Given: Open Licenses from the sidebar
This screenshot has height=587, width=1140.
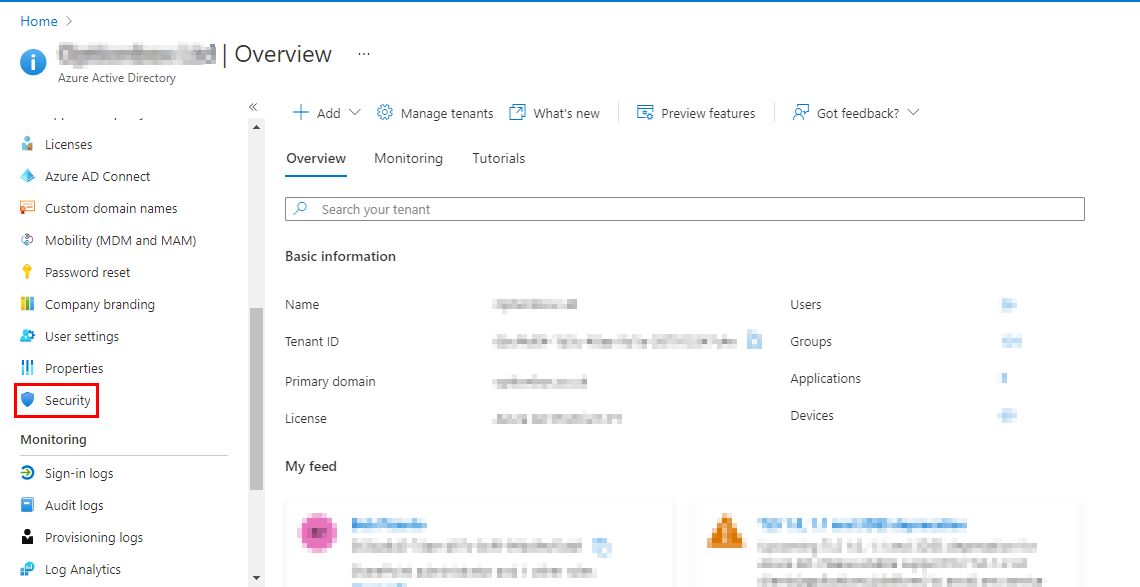Looking at the screenshot, I should 68,144.
